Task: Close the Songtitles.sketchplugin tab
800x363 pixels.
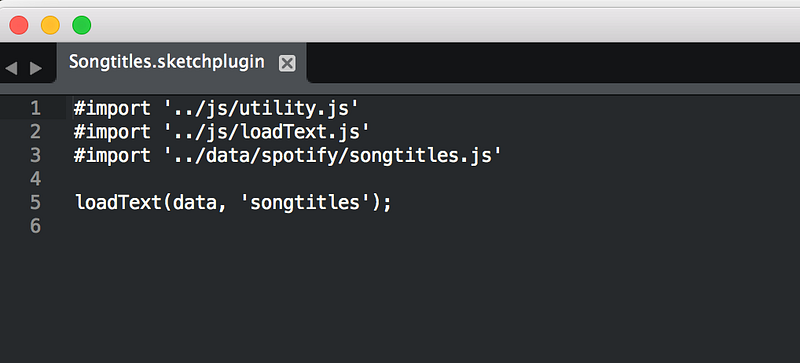Action: point(287,63)
